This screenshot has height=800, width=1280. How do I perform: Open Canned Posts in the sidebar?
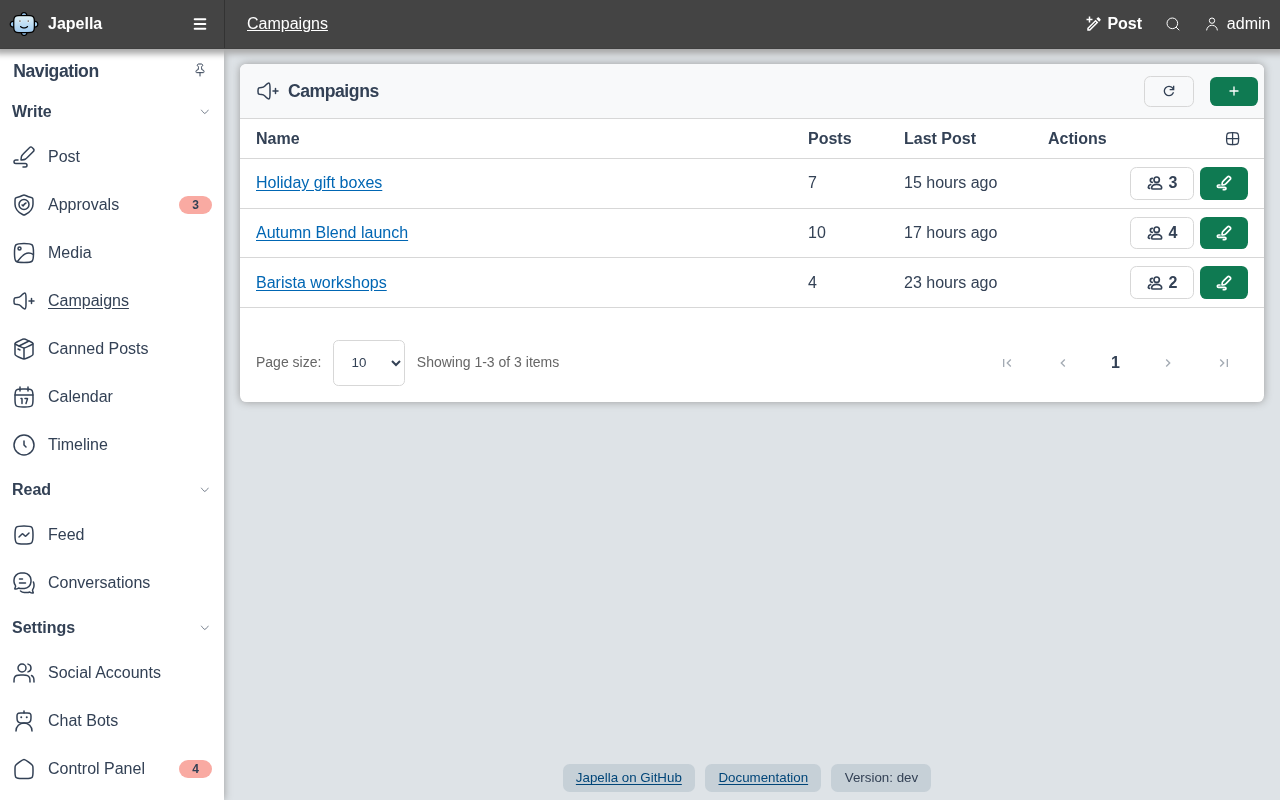pos(112,349)
